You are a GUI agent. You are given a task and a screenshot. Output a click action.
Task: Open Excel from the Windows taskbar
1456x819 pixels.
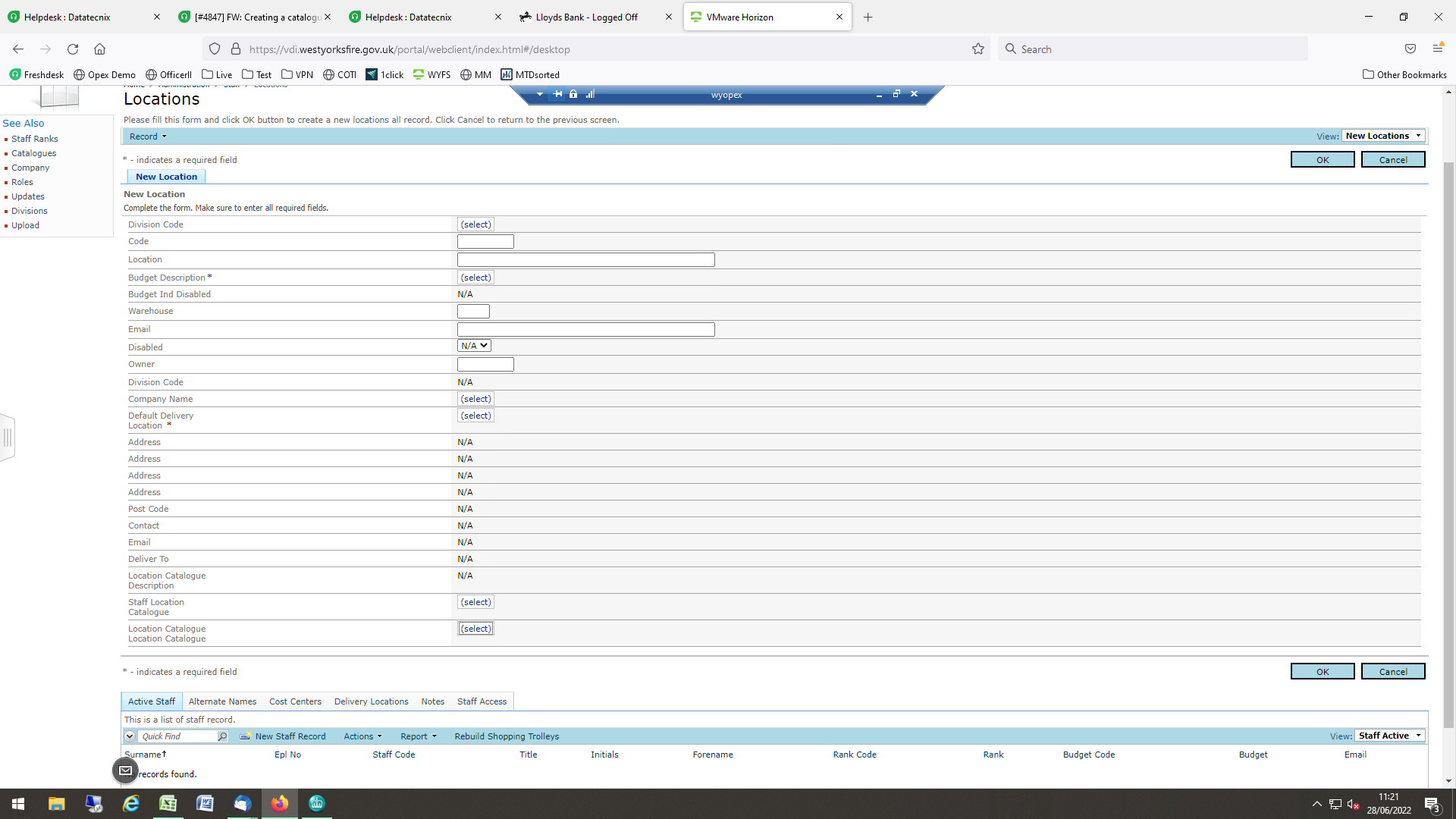pyautogui.click(x=168, y=804)
